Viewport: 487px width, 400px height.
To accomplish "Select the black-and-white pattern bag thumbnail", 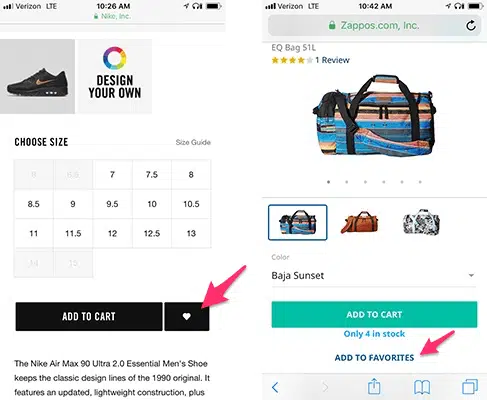I will point(421,222).
